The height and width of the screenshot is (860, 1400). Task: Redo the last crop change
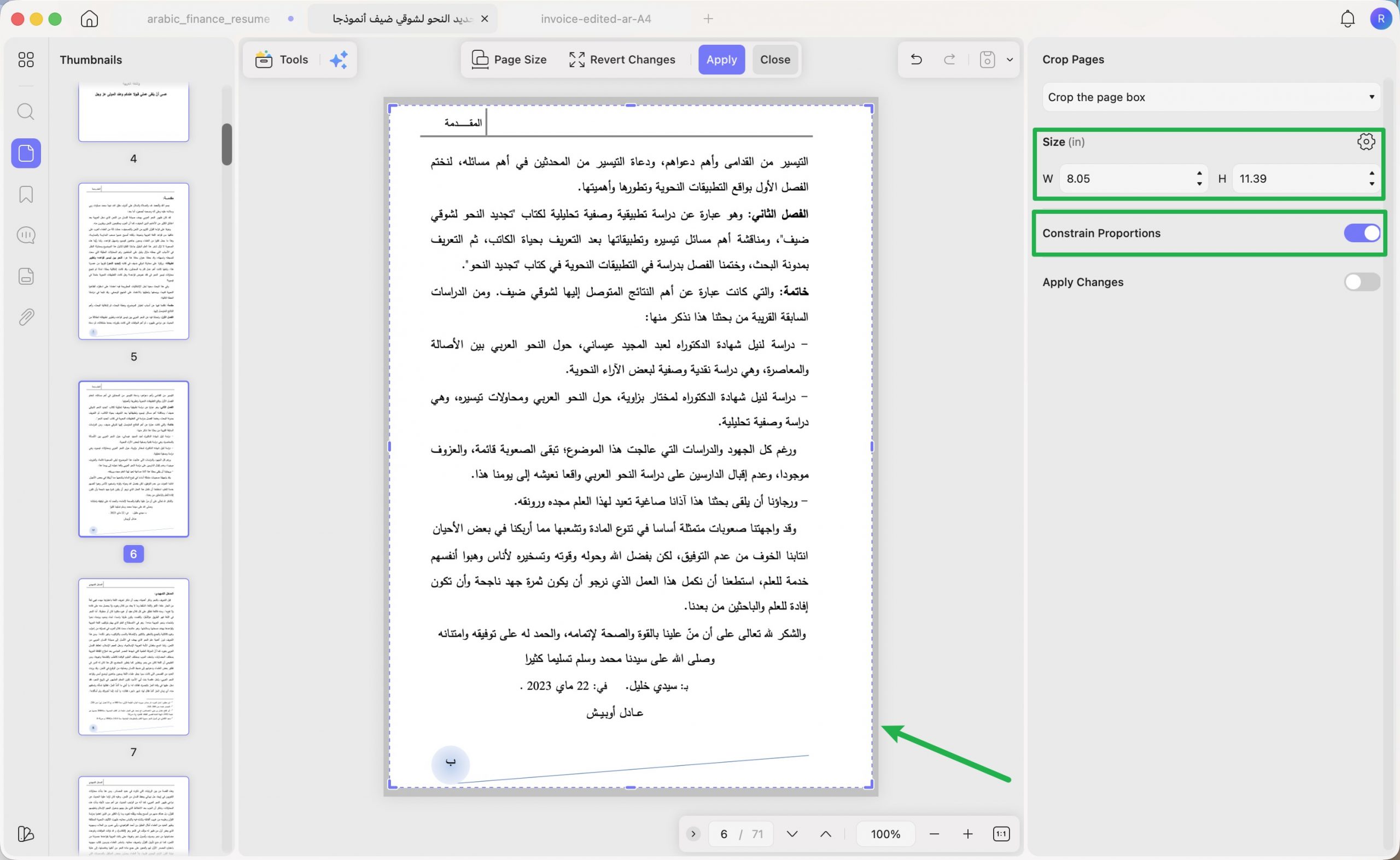point(949,59)
